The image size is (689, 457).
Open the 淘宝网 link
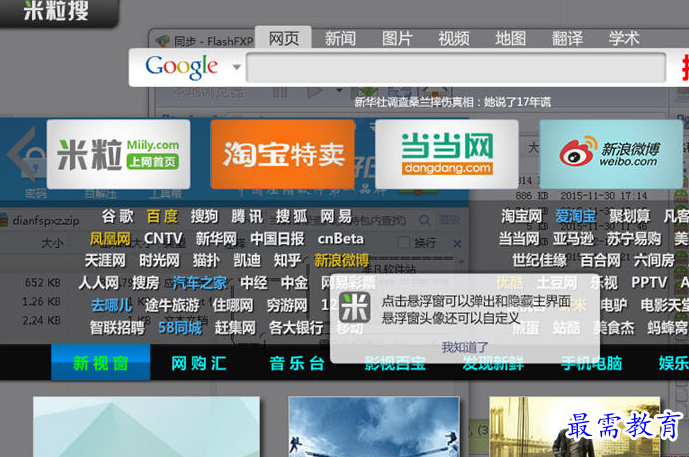[x=522, y=216]
